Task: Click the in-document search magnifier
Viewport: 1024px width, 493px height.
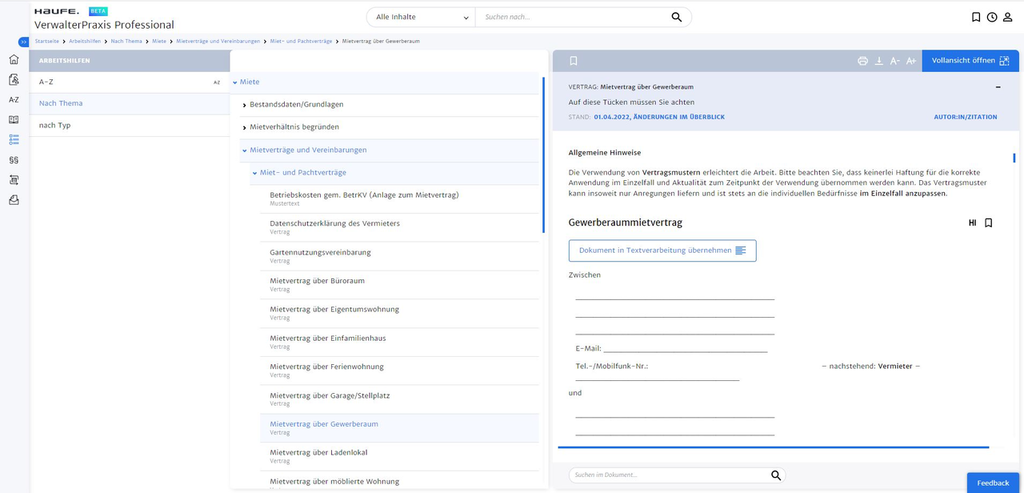Action: (776, 475)
